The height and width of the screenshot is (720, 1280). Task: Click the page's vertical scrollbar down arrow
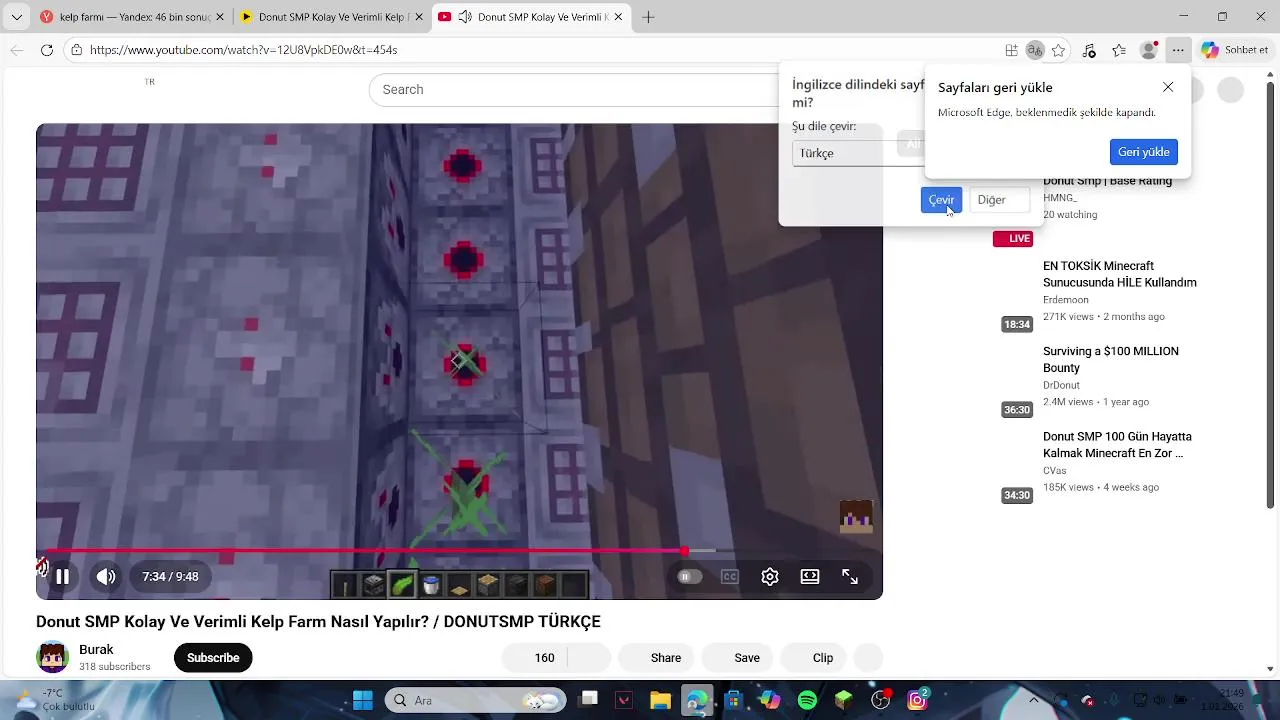coord(1271,669)
